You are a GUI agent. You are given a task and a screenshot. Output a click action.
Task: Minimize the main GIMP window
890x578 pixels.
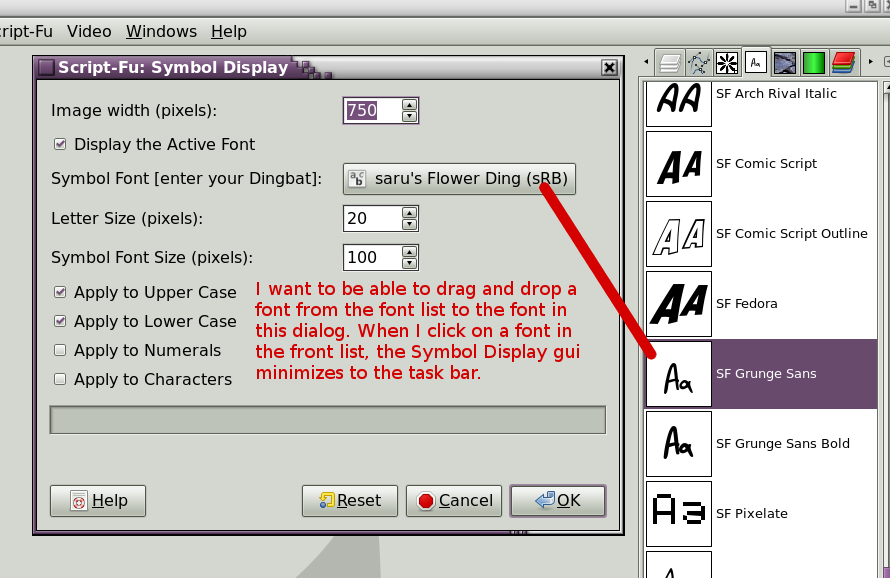854,6
